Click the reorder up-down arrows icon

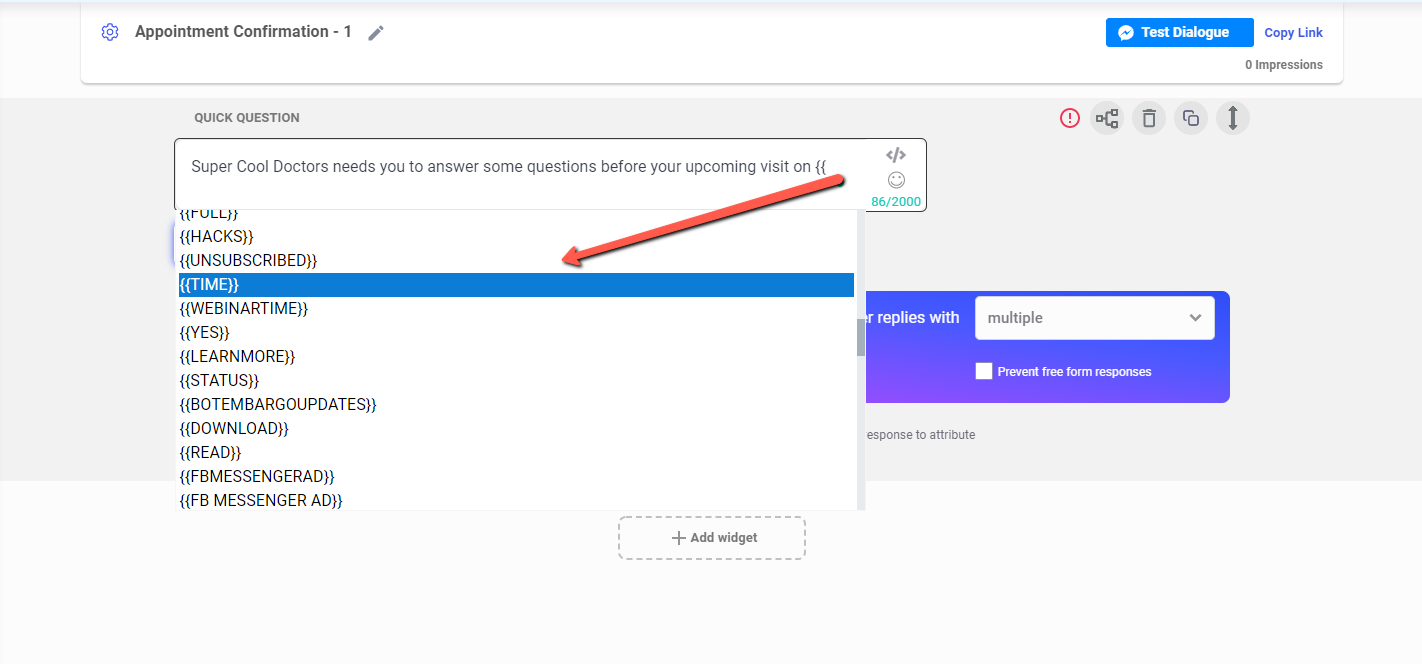[x=1232, y=118]
